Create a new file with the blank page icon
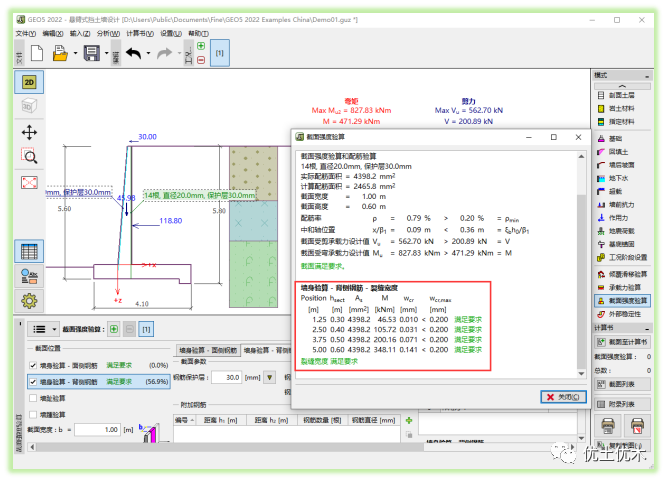668x483 pixels. [37, 53]
